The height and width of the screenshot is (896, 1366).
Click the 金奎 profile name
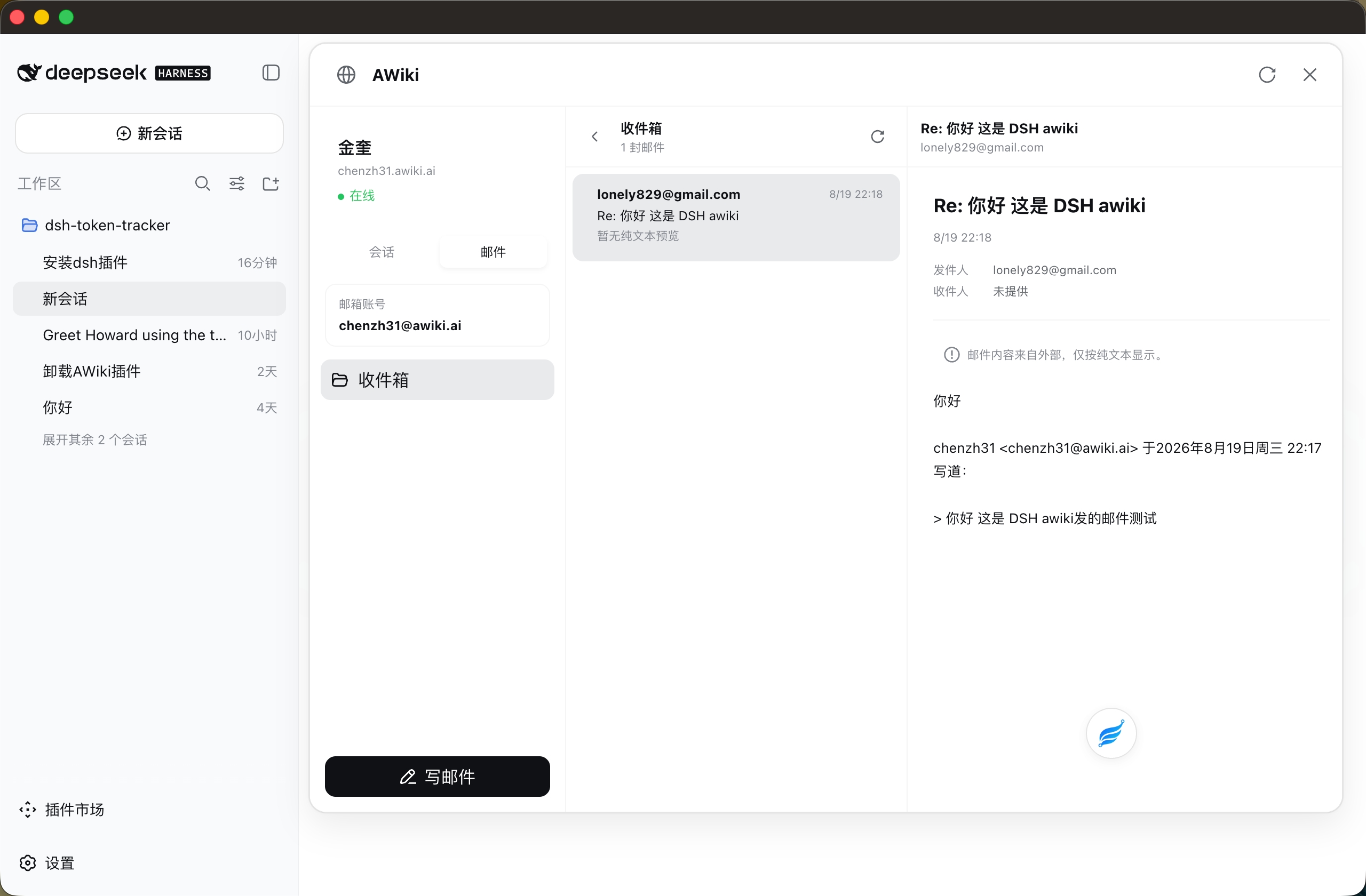tap(355, 147)
